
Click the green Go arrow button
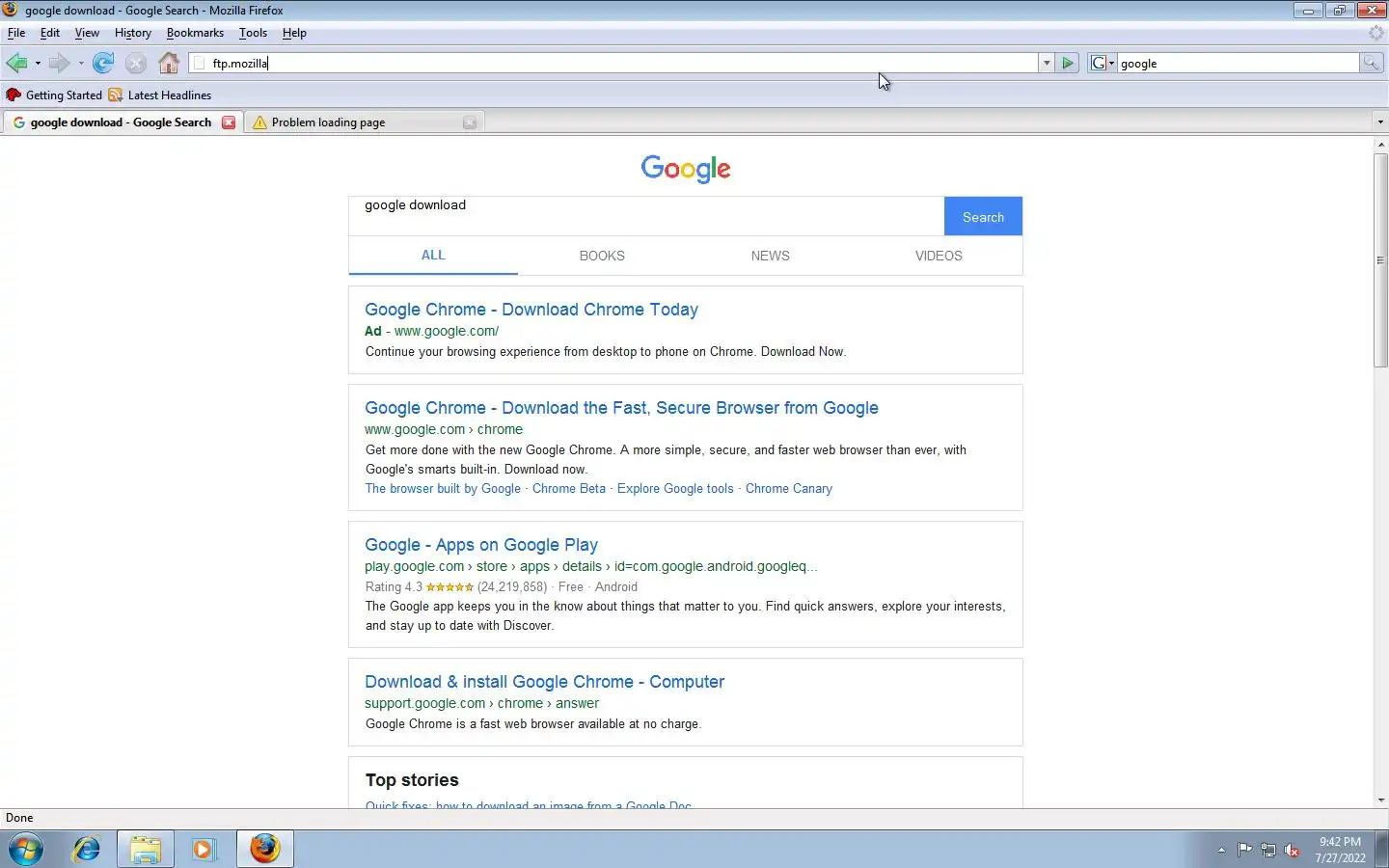[1068, 64]
